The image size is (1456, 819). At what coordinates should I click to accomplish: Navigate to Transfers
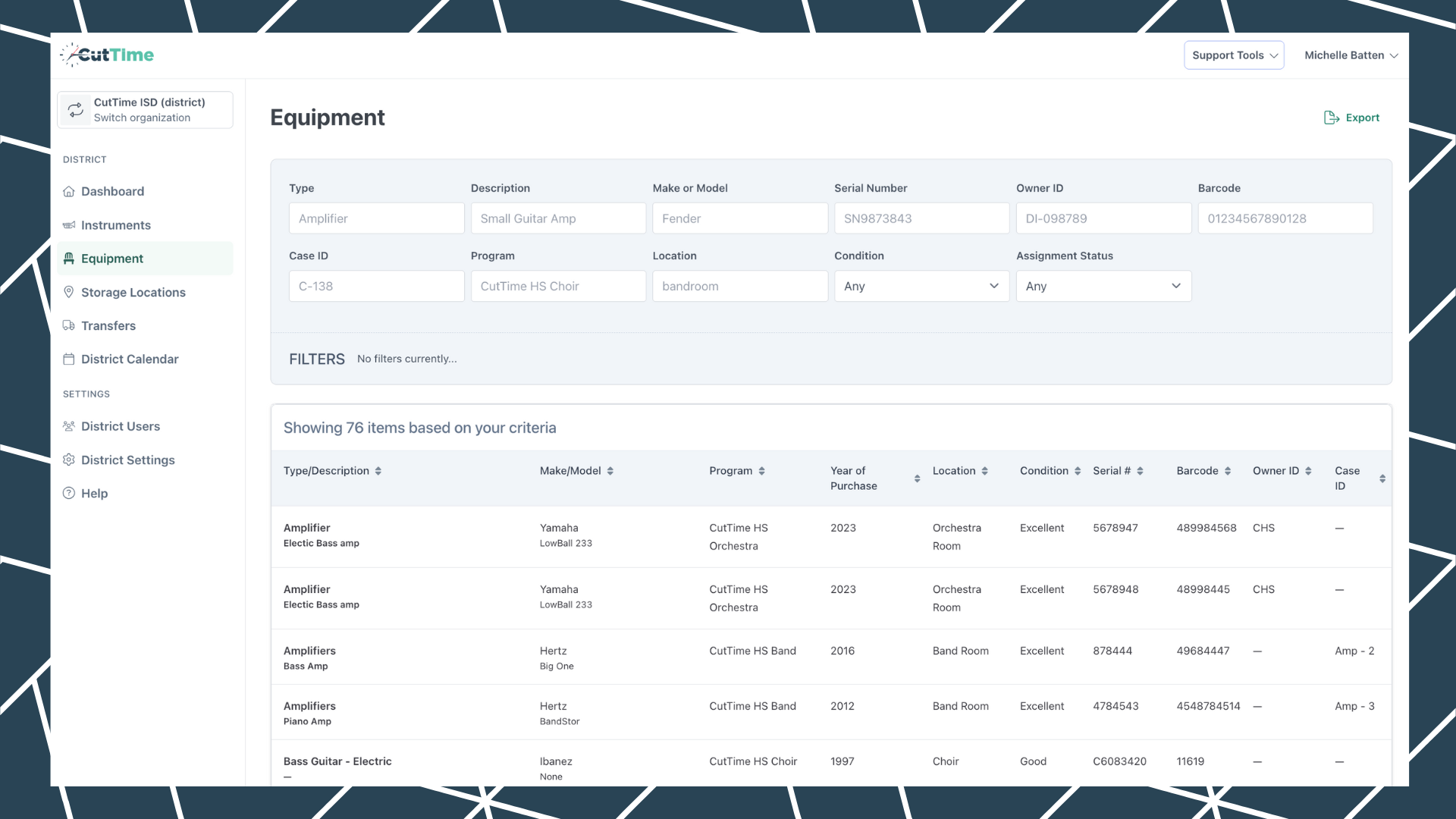coord(145,325)
